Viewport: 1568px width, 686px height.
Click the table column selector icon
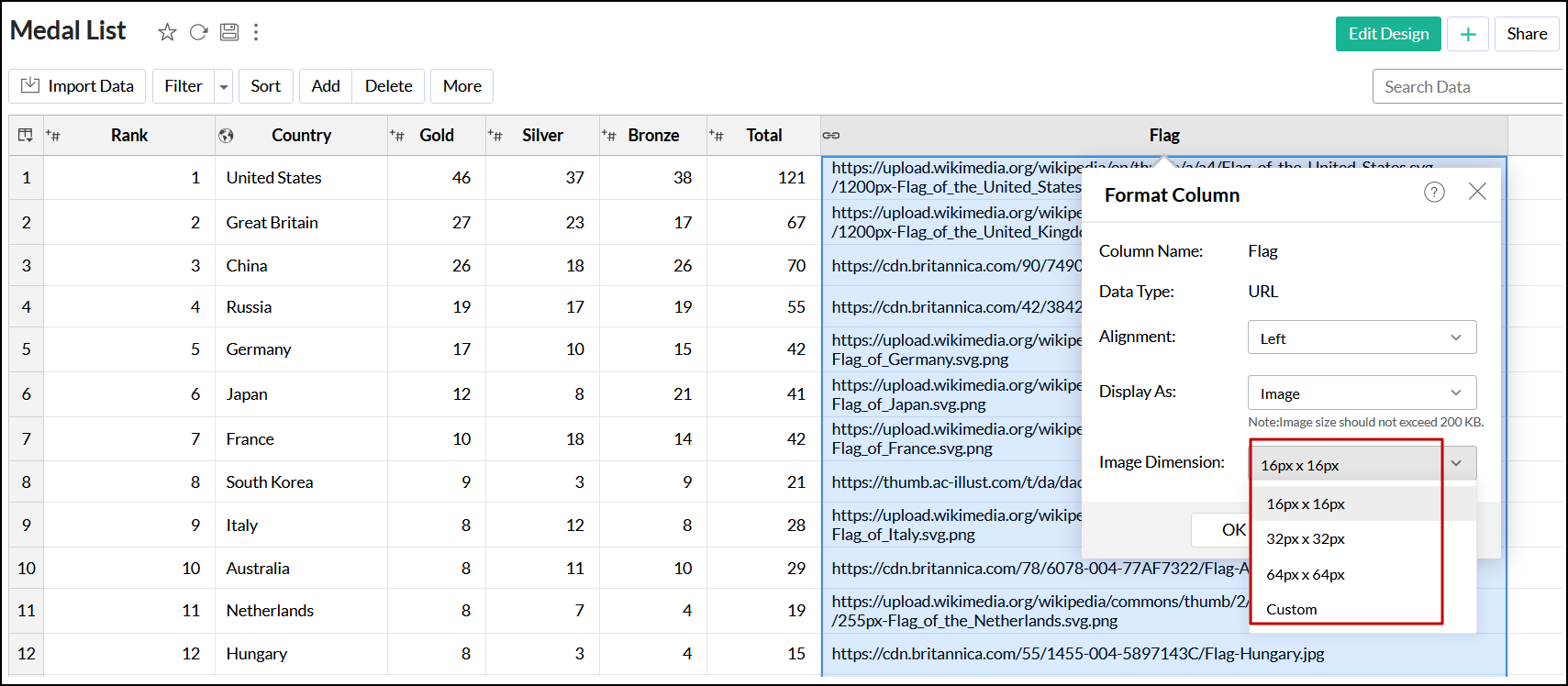click(26, 136)
